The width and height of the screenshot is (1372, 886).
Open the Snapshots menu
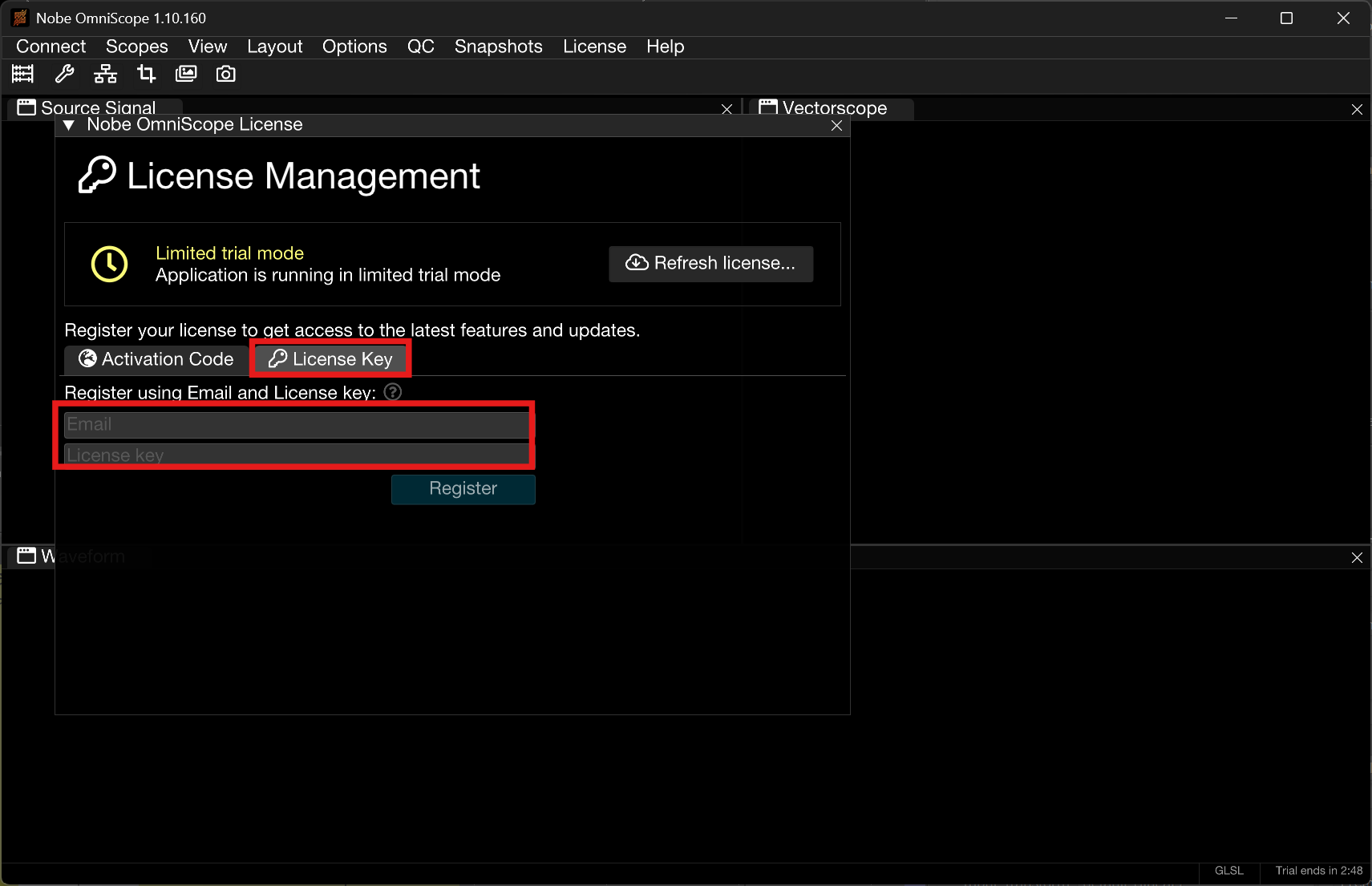point(499,47)
